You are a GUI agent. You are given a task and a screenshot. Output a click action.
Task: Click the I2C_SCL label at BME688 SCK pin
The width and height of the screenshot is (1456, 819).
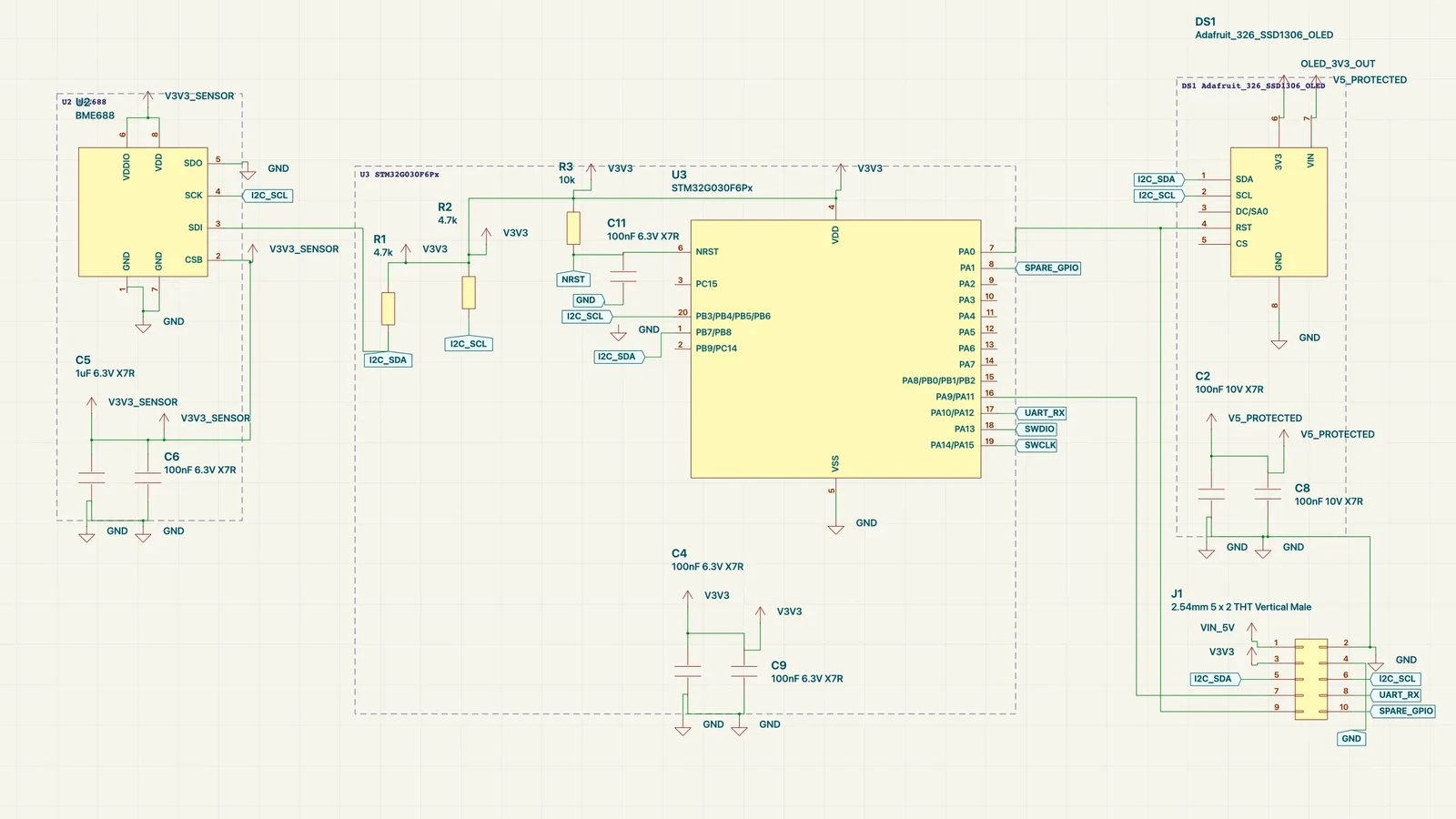(x=268, y=196)
